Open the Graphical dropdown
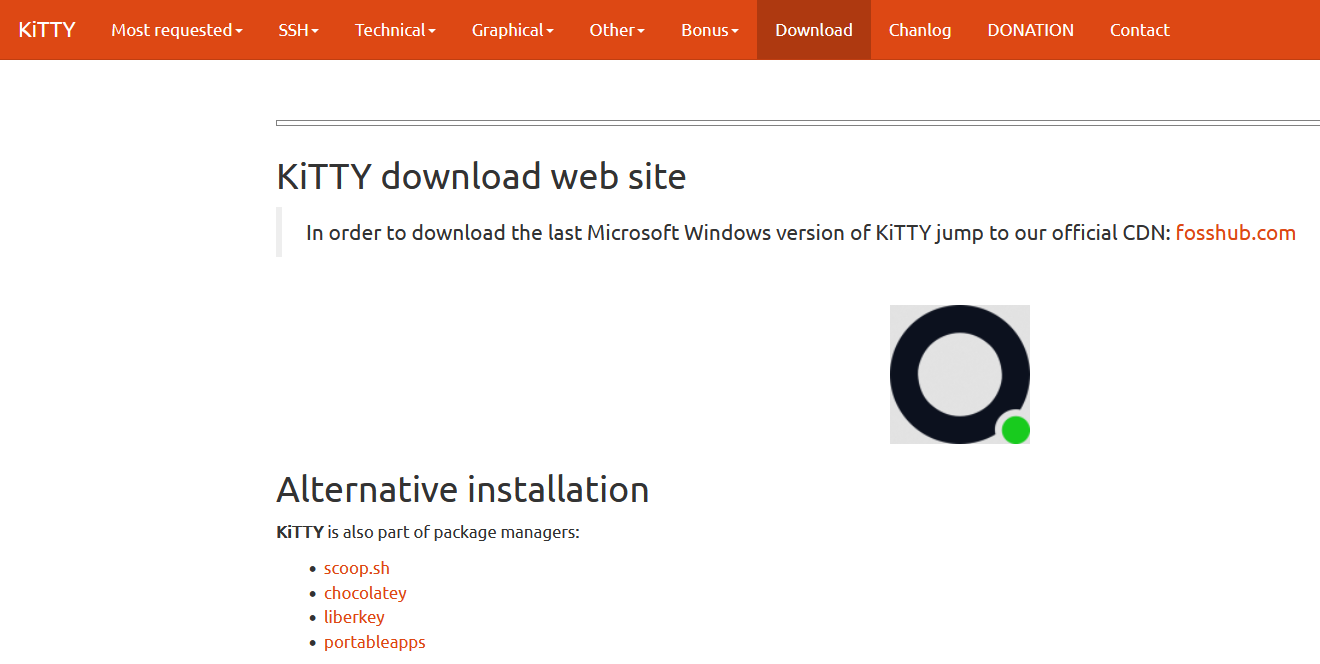Screen dimensions: 1320x664 (x=512, y=30)
